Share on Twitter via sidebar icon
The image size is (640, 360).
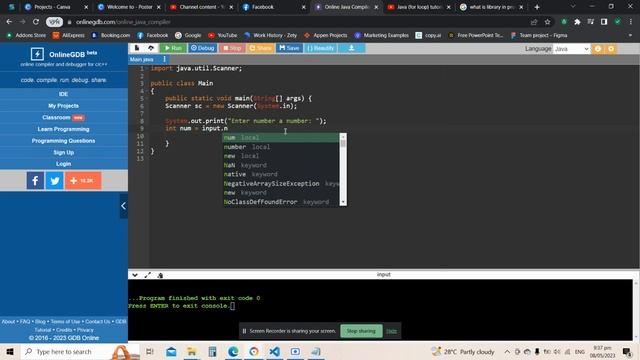pyautogui.click(x=55, y=180)
